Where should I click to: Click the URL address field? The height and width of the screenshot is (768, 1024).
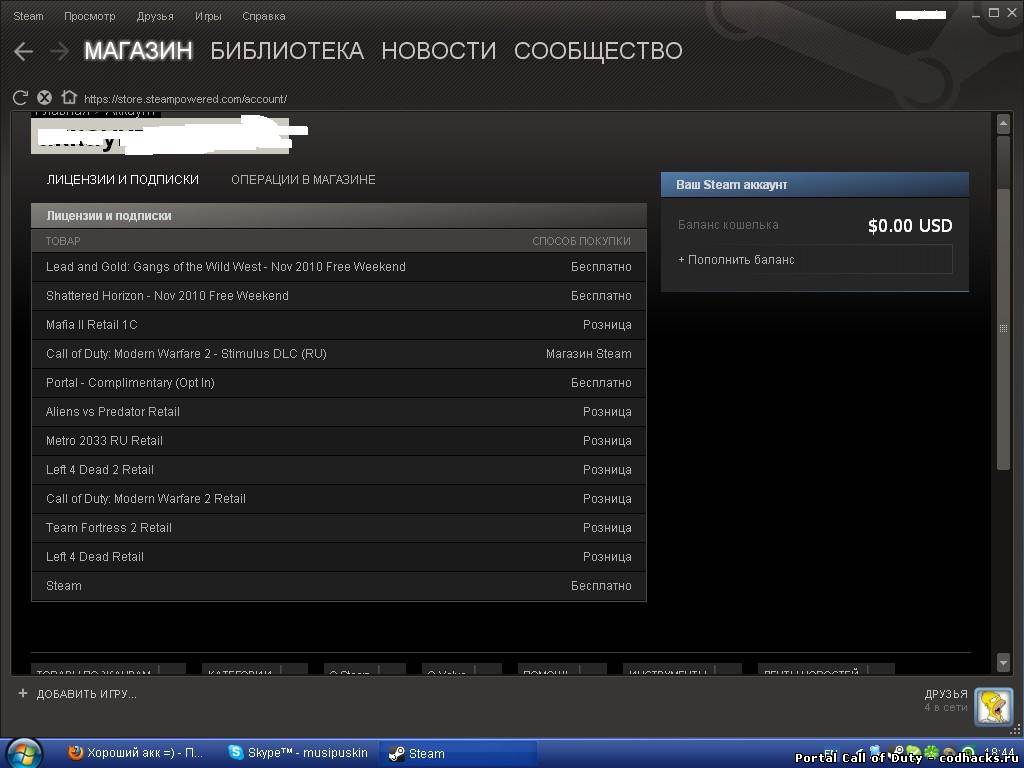click(x=185, y=99)
